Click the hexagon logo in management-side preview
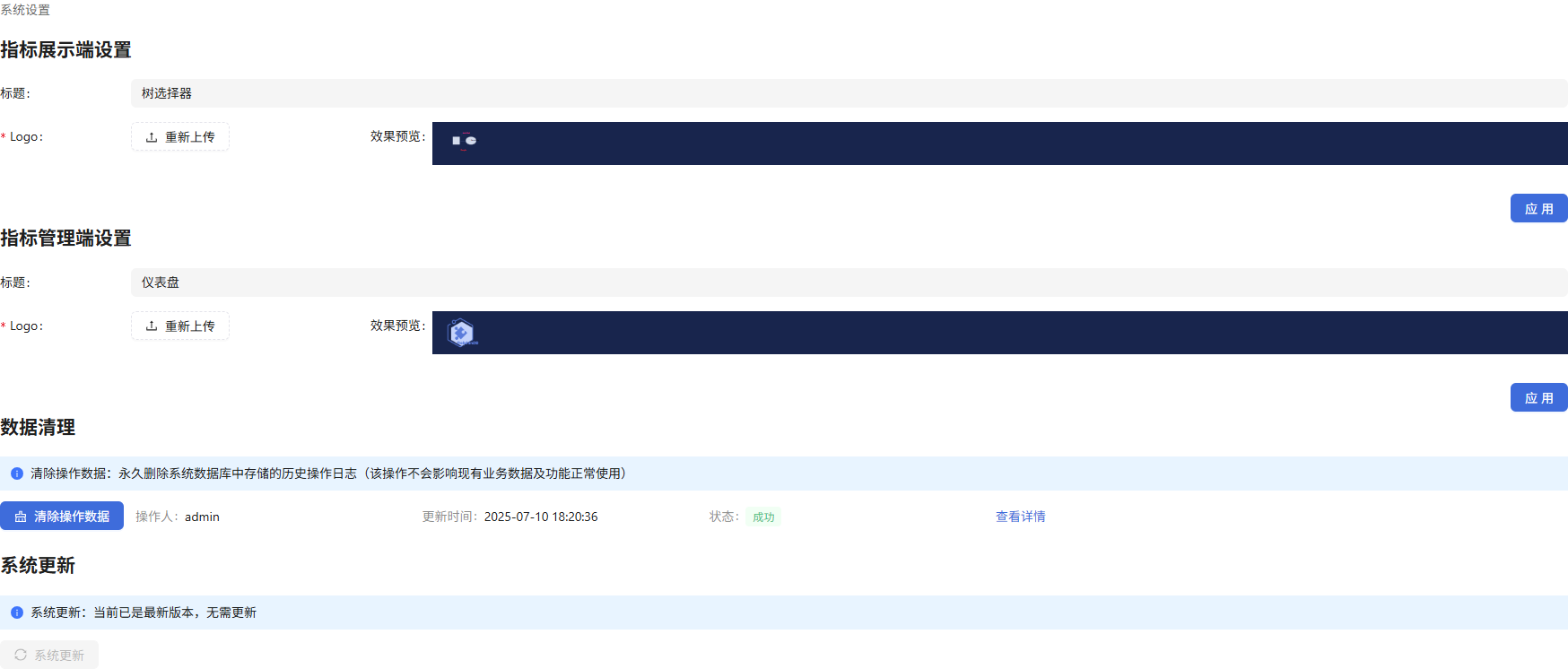Screen dimensions: 1568x669 pyautogui.click(x=461, y=333)
